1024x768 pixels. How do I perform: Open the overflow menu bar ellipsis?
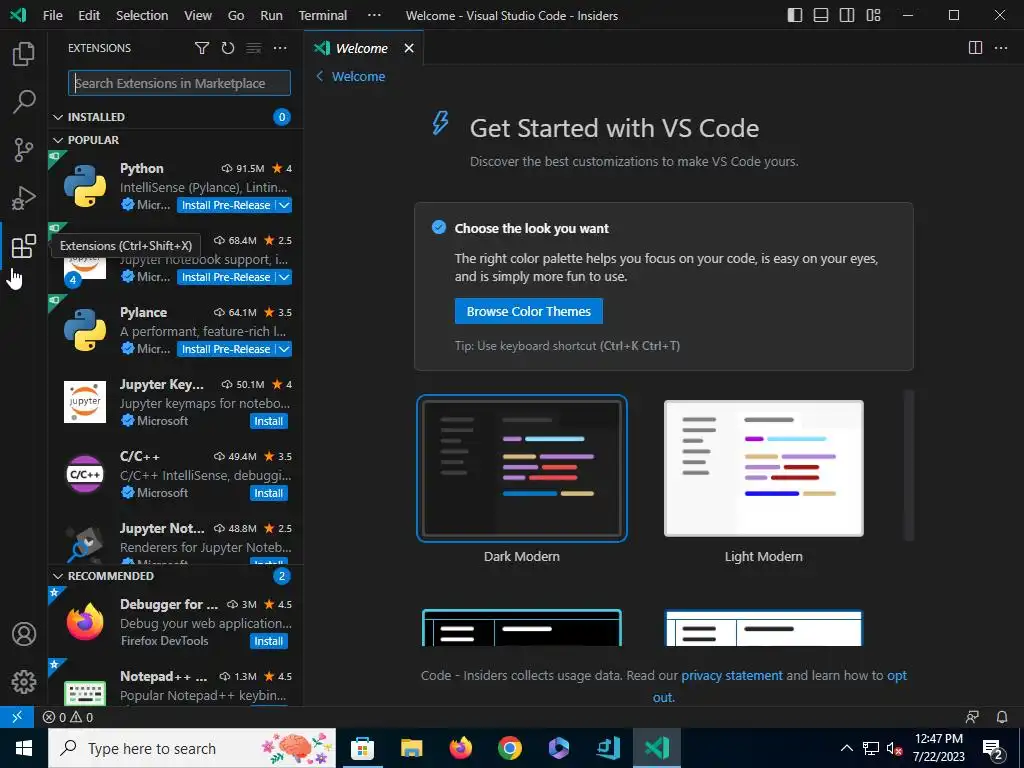(x=374, y=15)
